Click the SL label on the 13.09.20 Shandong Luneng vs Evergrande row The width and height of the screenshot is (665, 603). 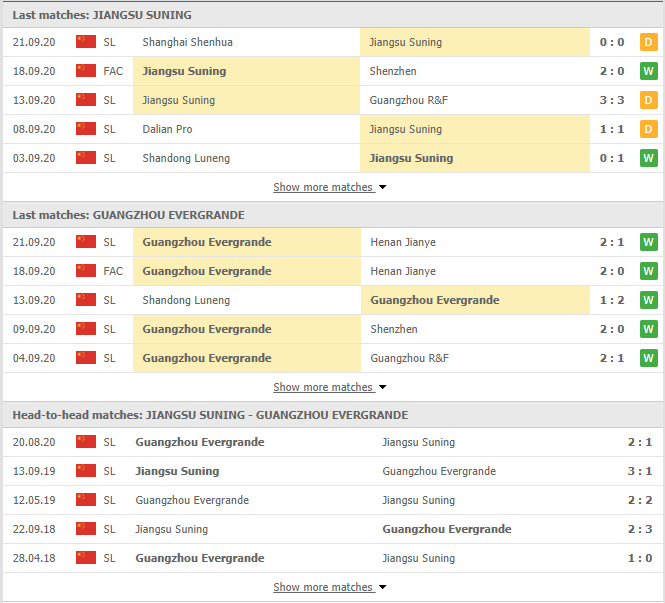click(109, 300)
